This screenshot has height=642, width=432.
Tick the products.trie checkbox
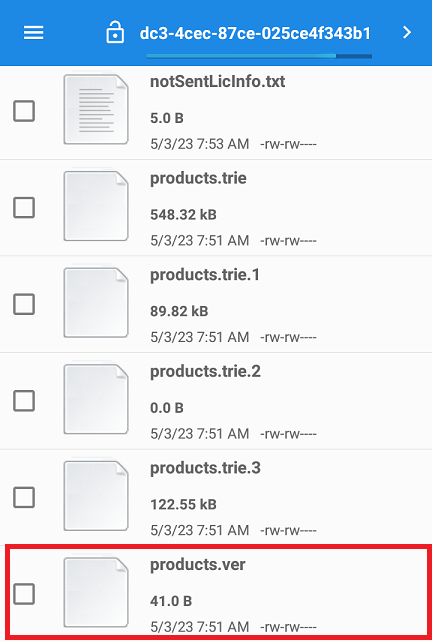tap(24, 208)
